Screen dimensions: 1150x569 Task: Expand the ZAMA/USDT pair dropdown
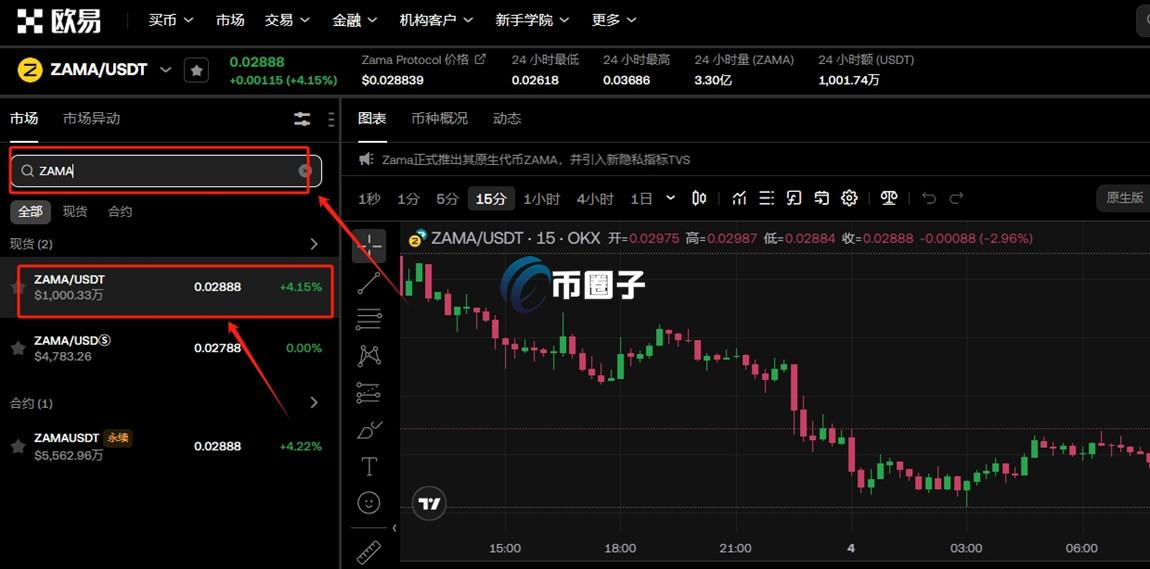tap(166, 70)
